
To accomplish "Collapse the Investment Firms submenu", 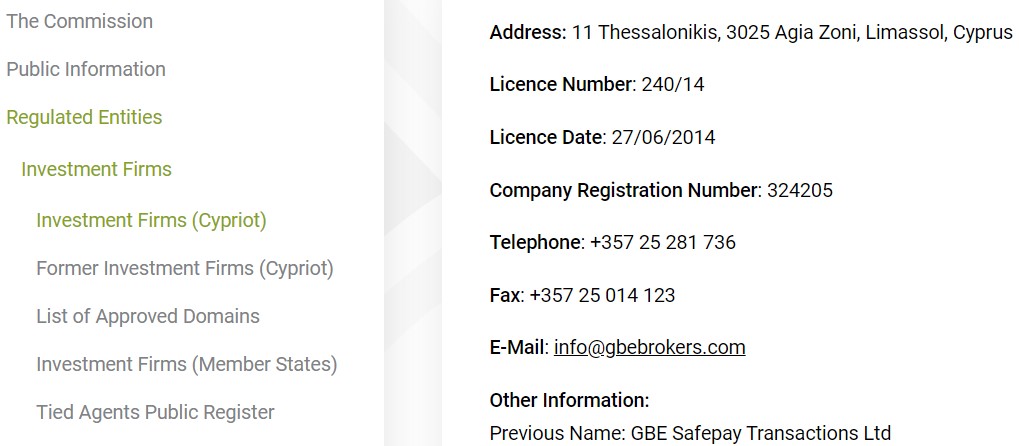I will point(96,169).
